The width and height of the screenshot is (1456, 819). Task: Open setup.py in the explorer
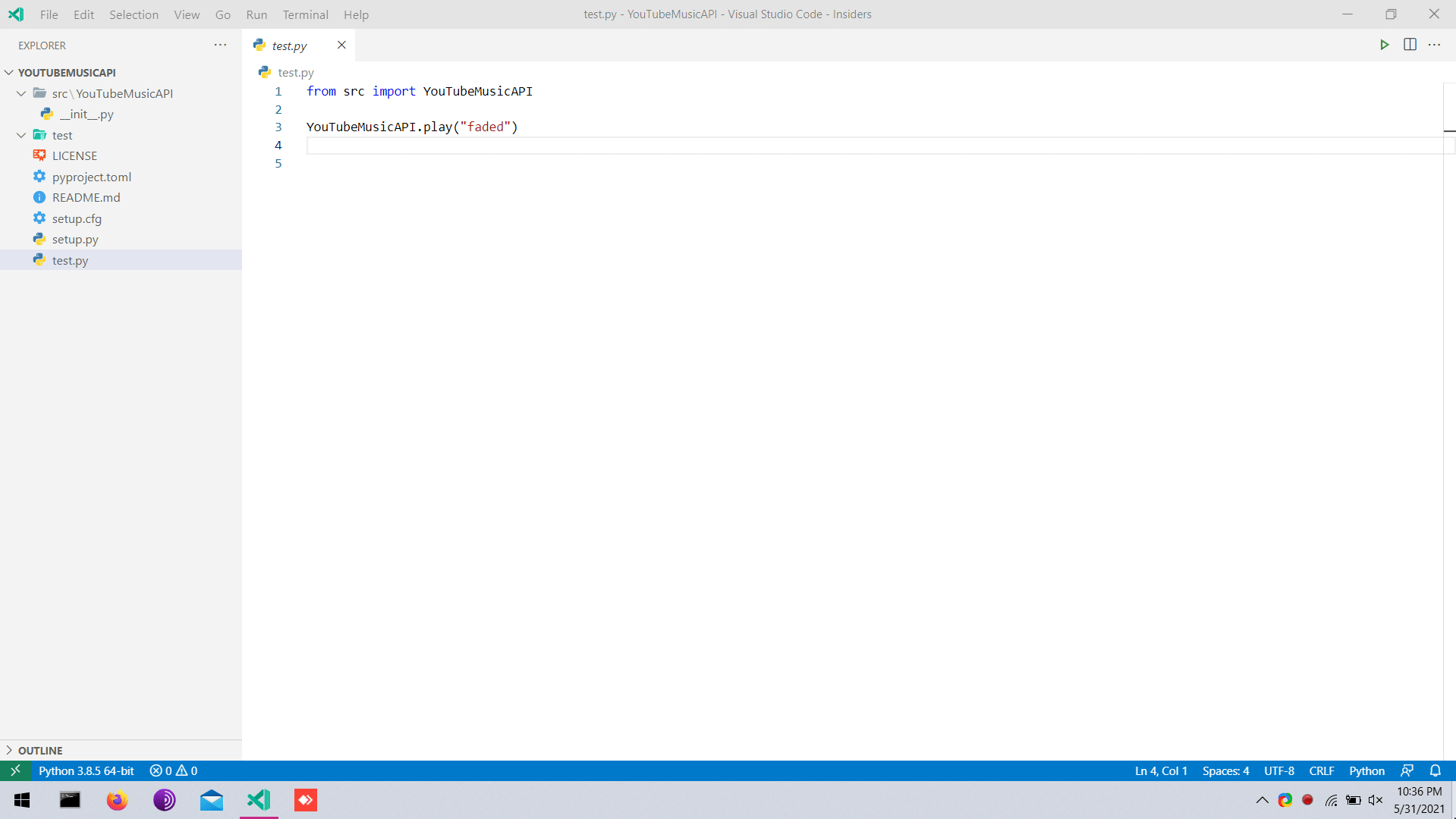coord(75,239)
